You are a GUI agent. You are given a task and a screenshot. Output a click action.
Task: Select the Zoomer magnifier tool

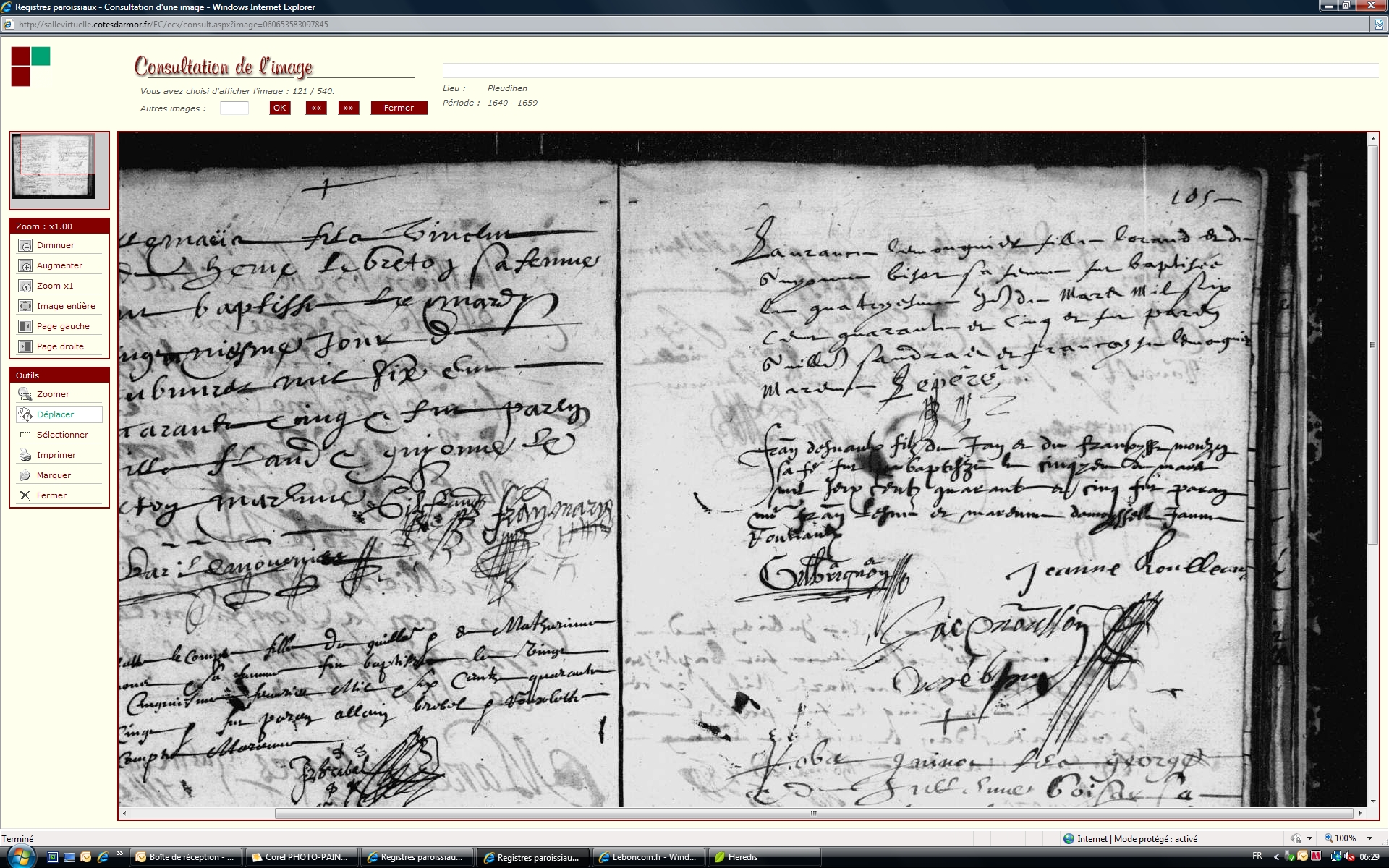click(25, 395)
